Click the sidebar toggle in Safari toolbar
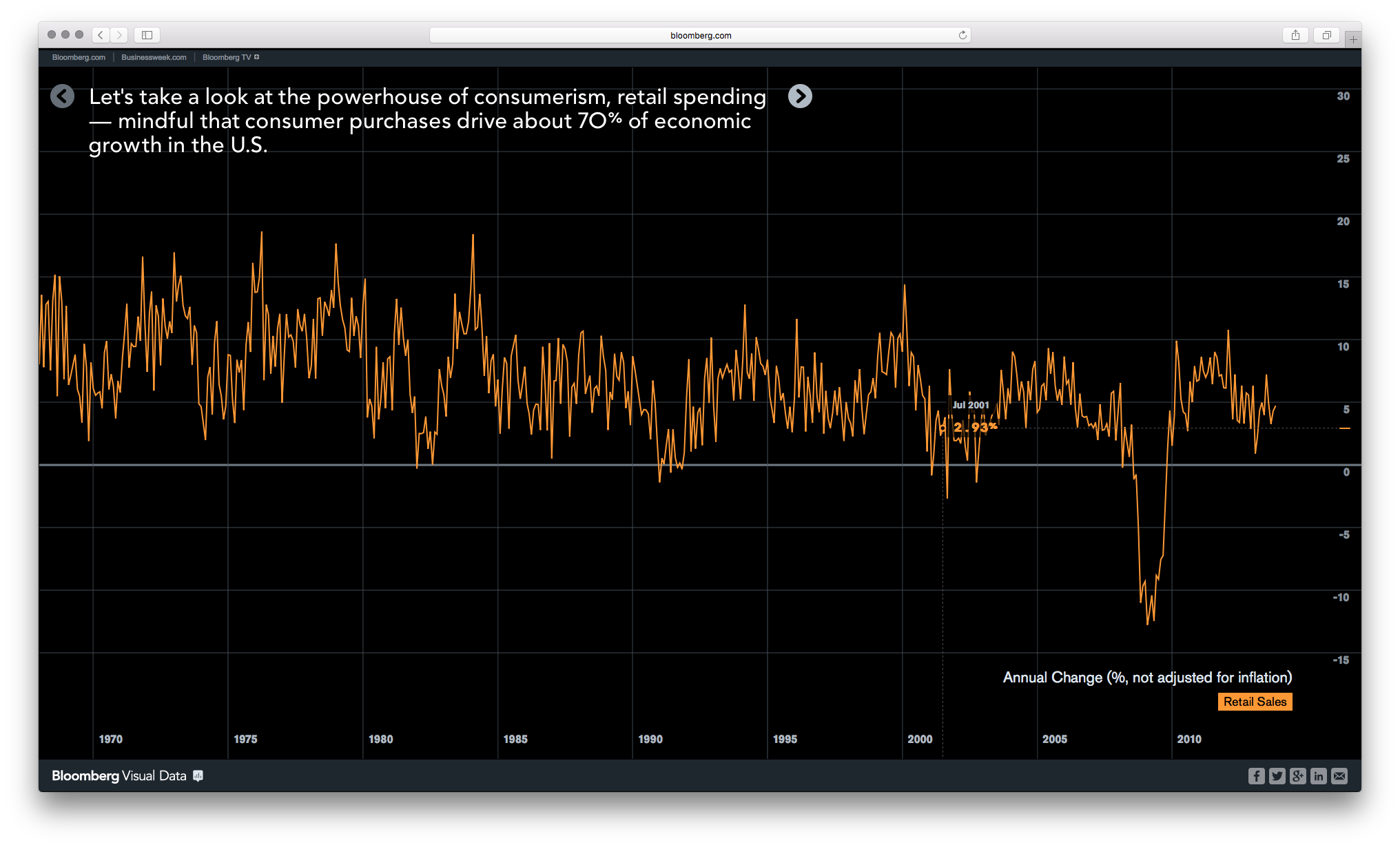The image size is (1400, 847). (146, 35)
